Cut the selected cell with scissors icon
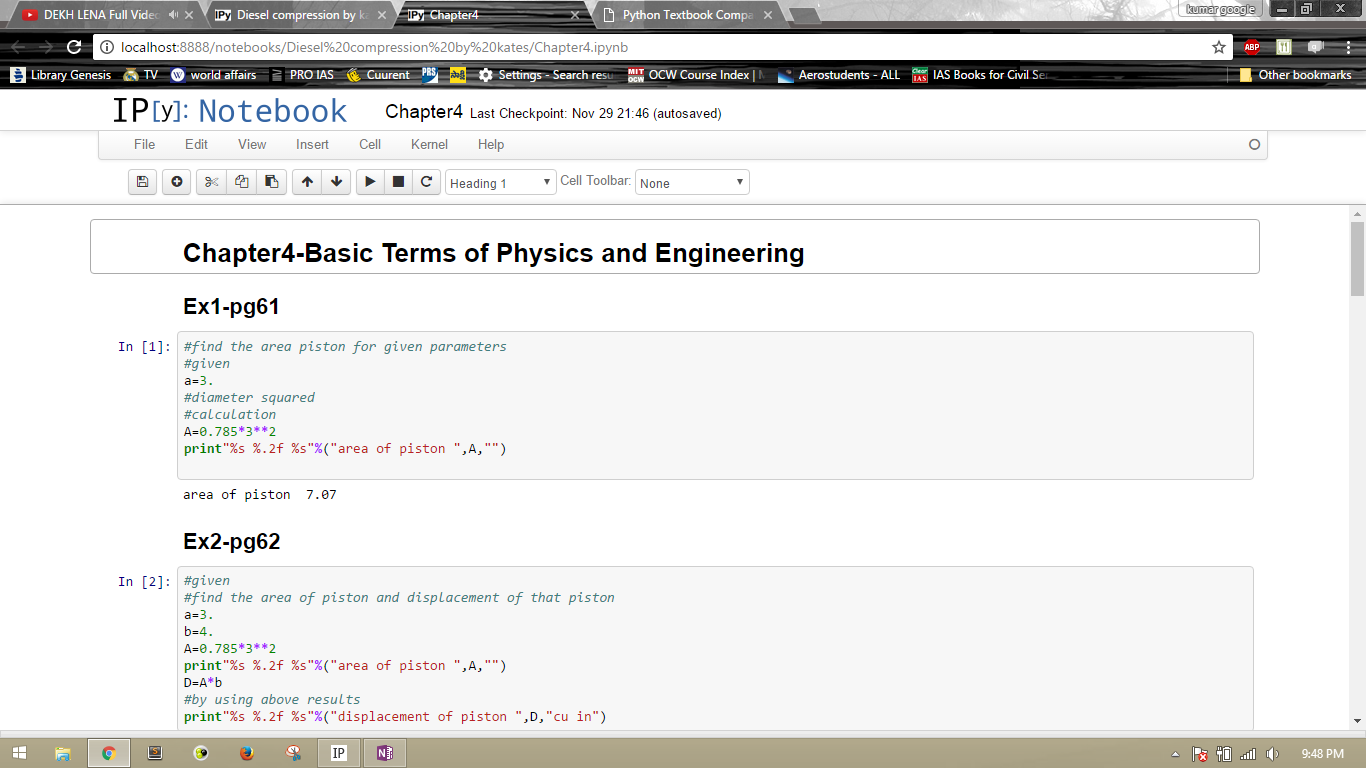 point(211,182)
